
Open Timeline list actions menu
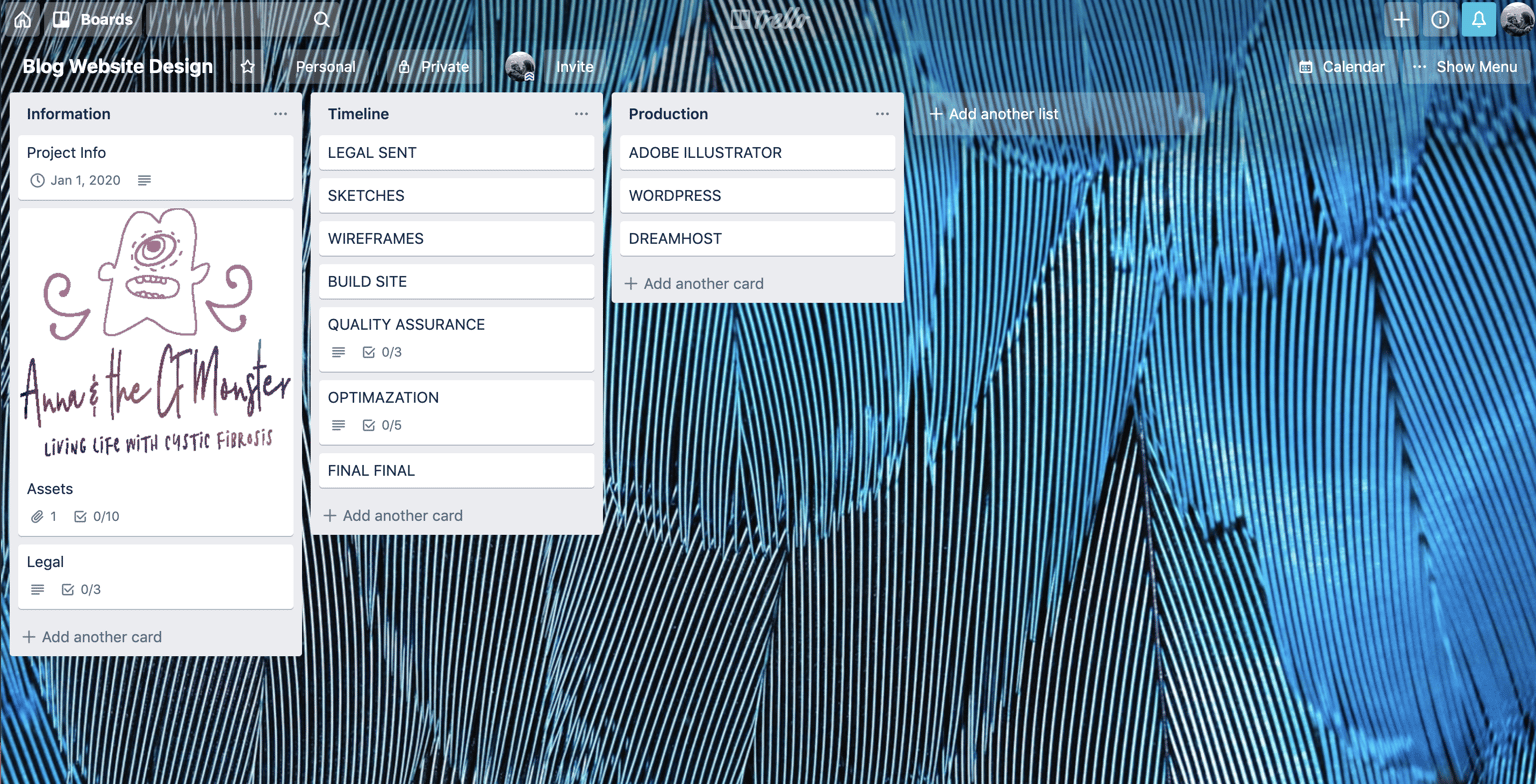[581, 114]
